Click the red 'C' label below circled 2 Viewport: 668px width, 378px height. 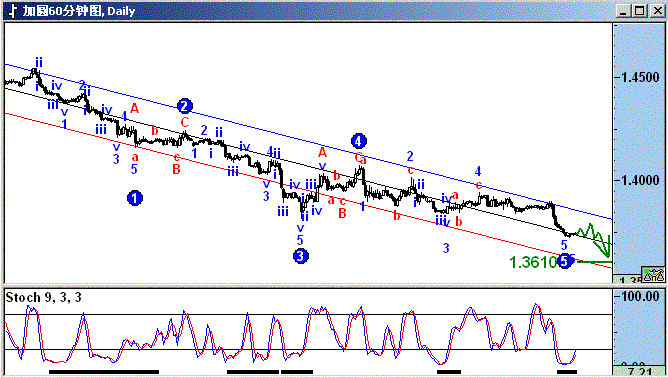tap(184, 123)
